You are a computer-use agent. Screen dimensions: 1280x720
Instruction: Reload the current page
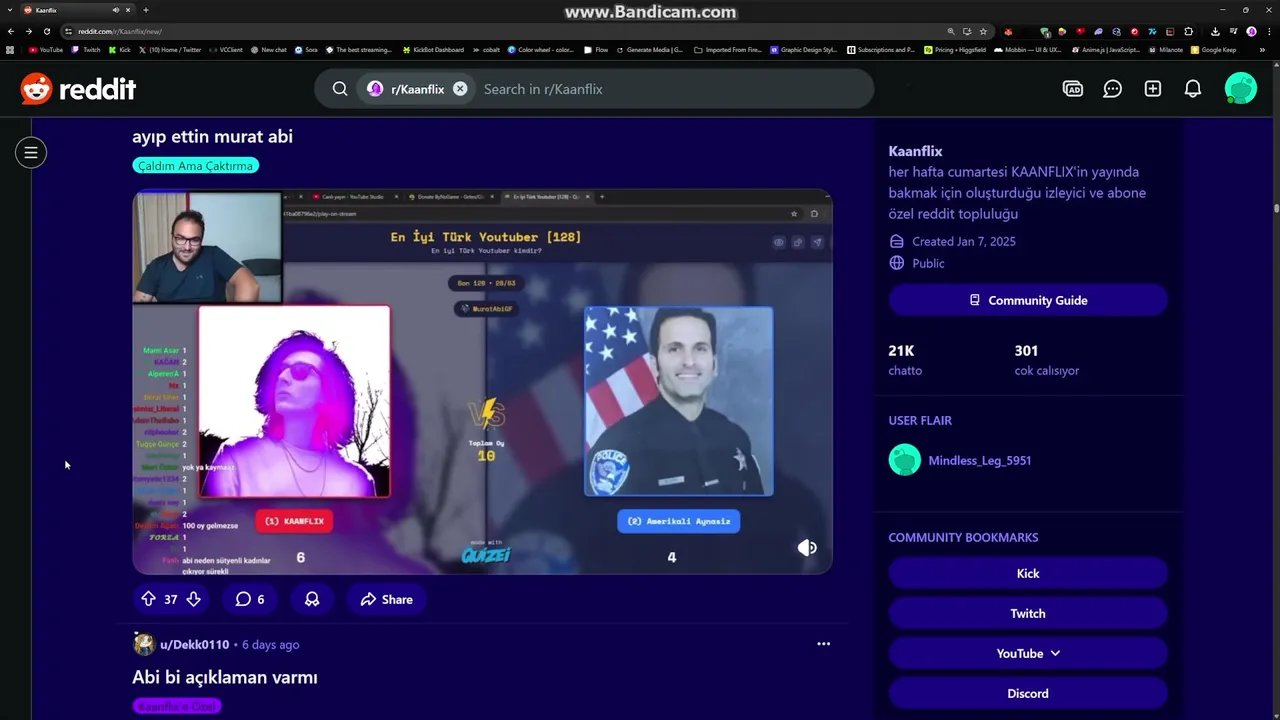46,31
